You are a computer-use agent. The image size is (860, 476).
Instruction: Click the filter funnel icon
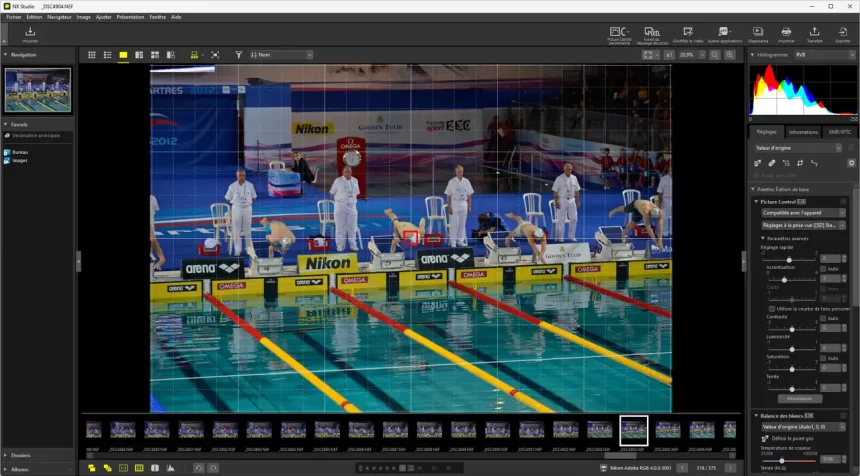(239, 55)
